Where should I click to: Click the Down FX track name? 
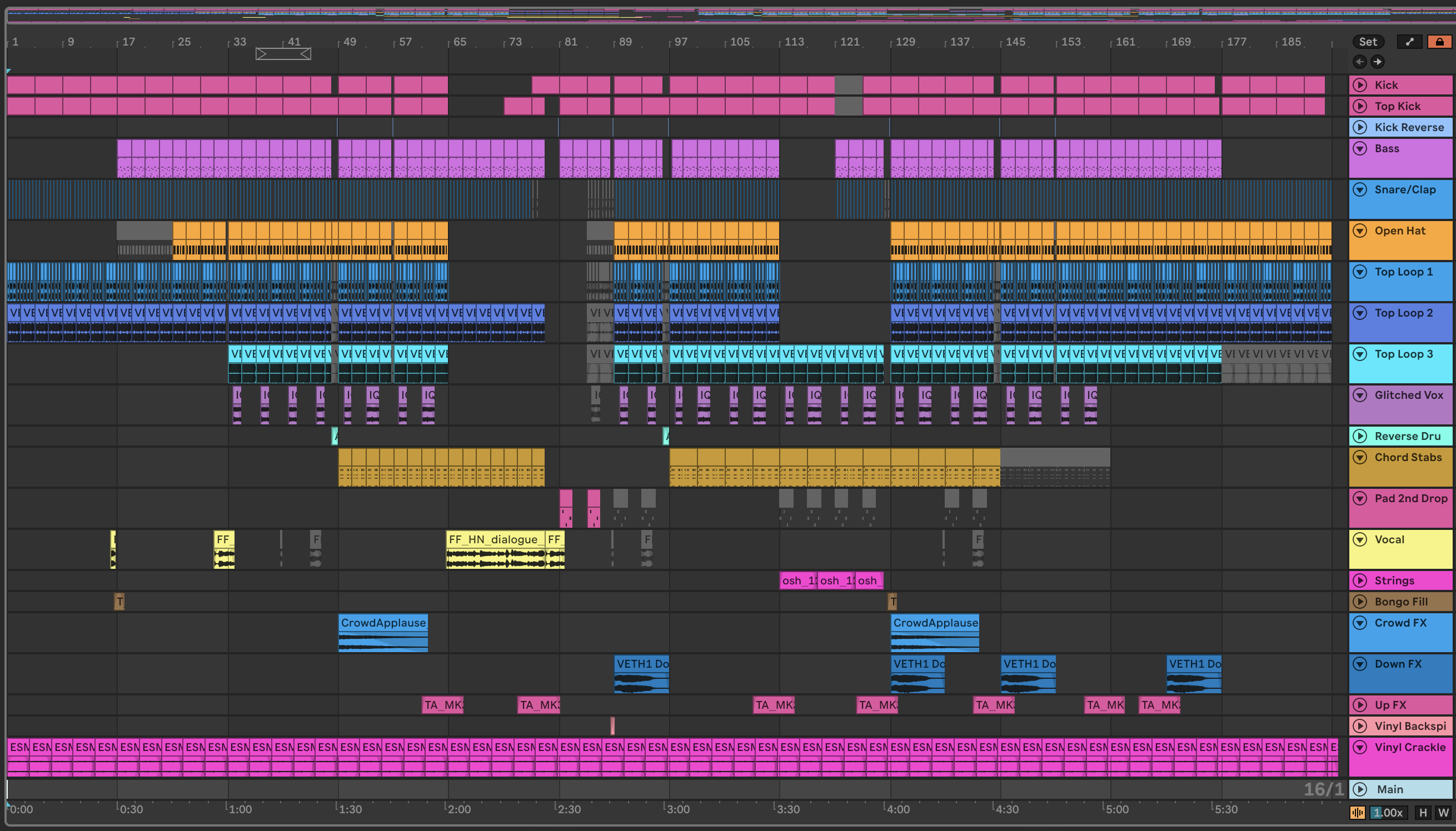(x=1398, y=664)
